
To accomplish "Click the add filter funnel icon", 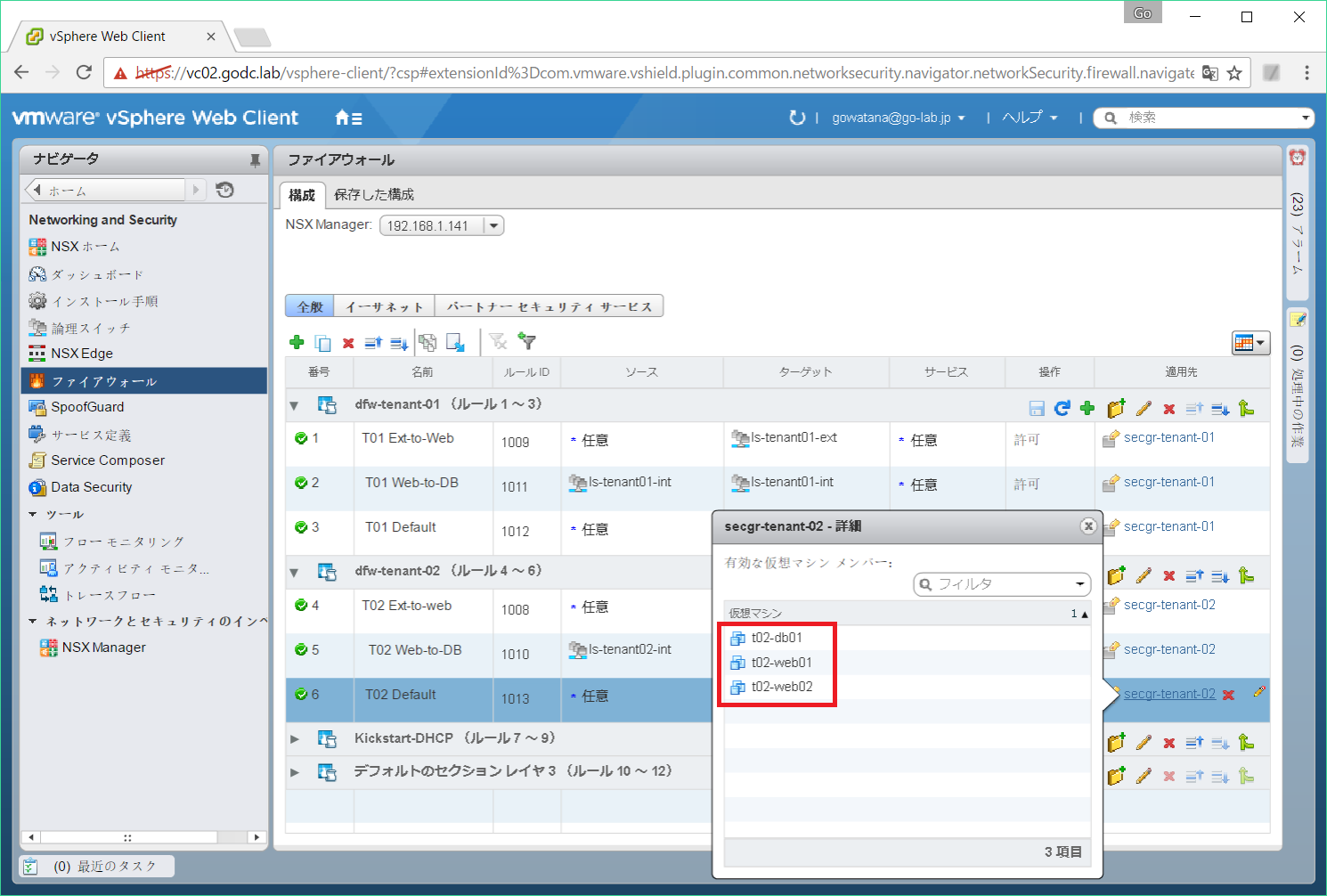I will tap(527, 342).
